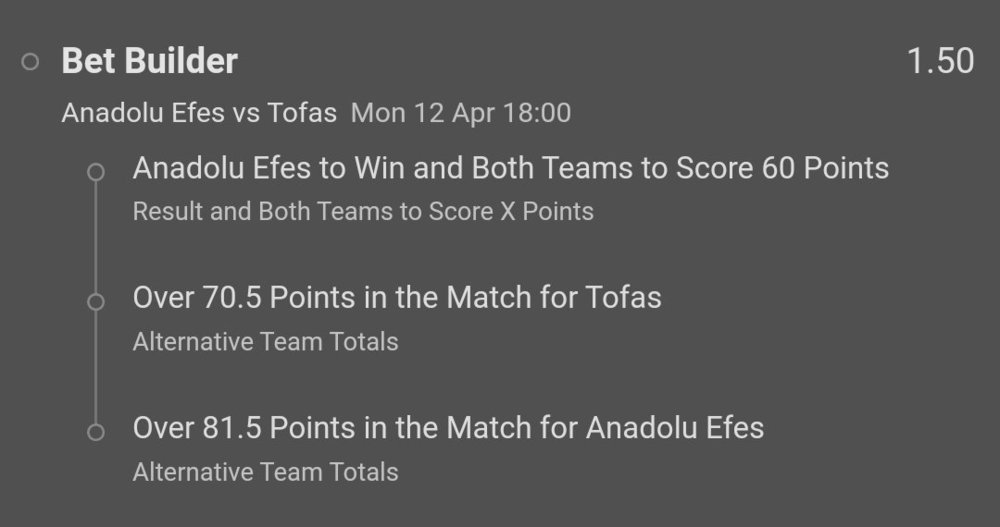1000x527 pixels.
Task: Click the 1.50 odds value
Action: coord(940,61)
